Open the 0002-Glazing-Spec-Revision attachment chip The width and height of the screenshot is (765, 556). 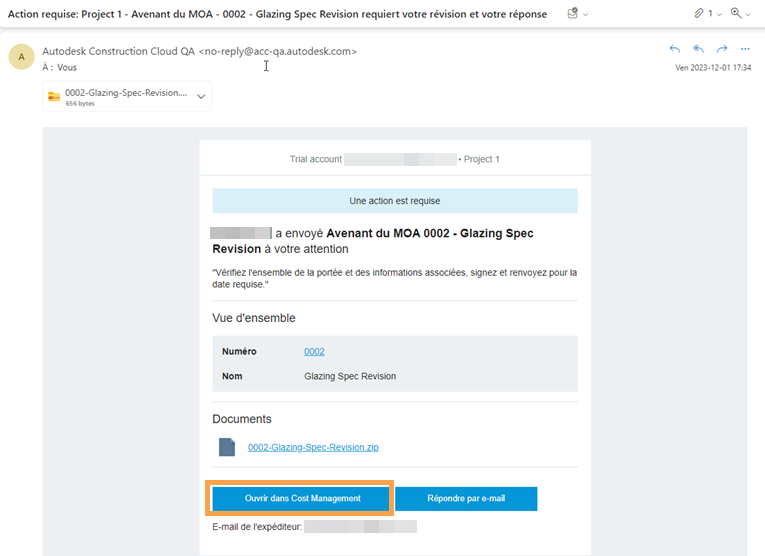point(127,97)
